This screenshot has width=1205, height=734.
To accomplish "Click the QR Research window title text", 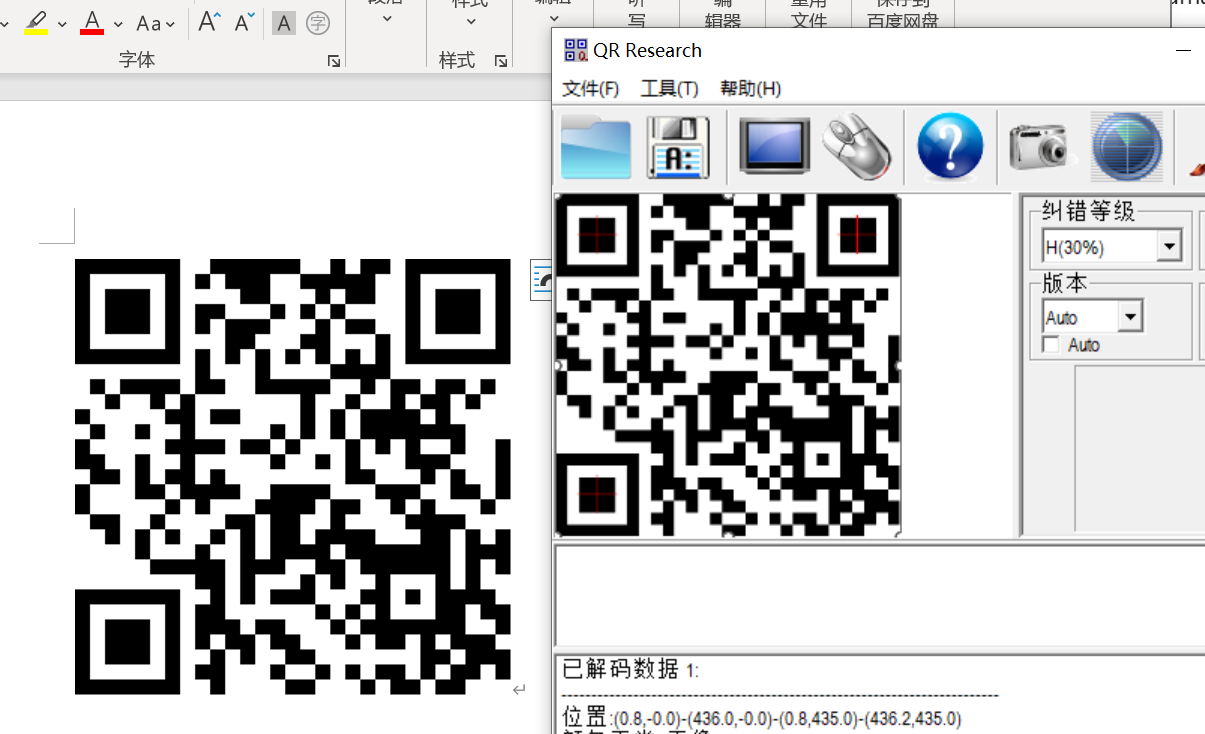I will tap(648, 50).
